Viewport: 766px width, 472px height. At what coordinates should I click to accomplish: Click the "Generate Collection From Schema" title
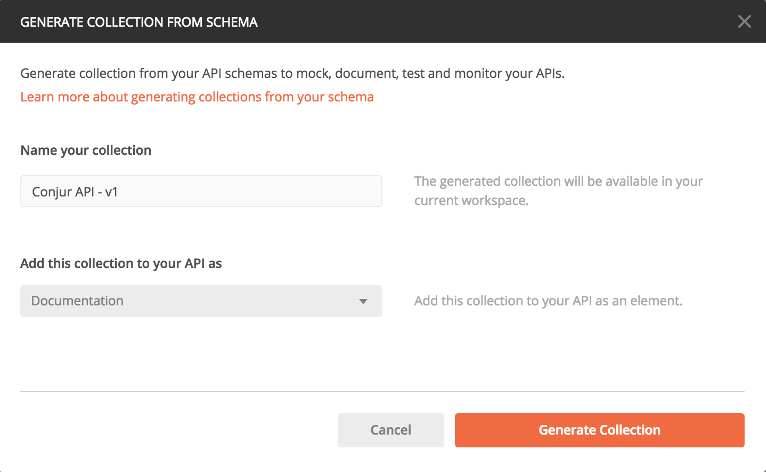click(x=139, y=21)
